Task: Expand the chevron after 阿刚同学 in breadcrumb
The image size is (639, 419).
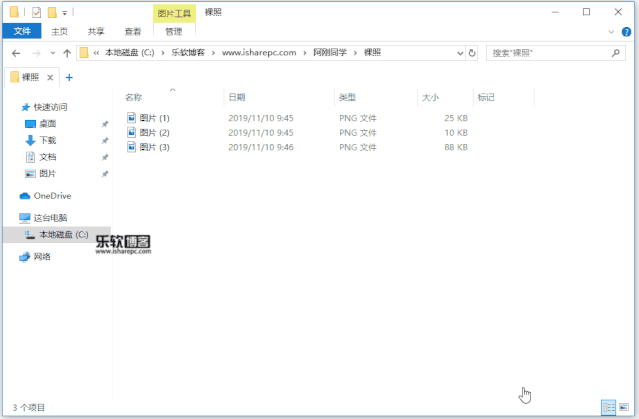Action: tap(355, 53)
